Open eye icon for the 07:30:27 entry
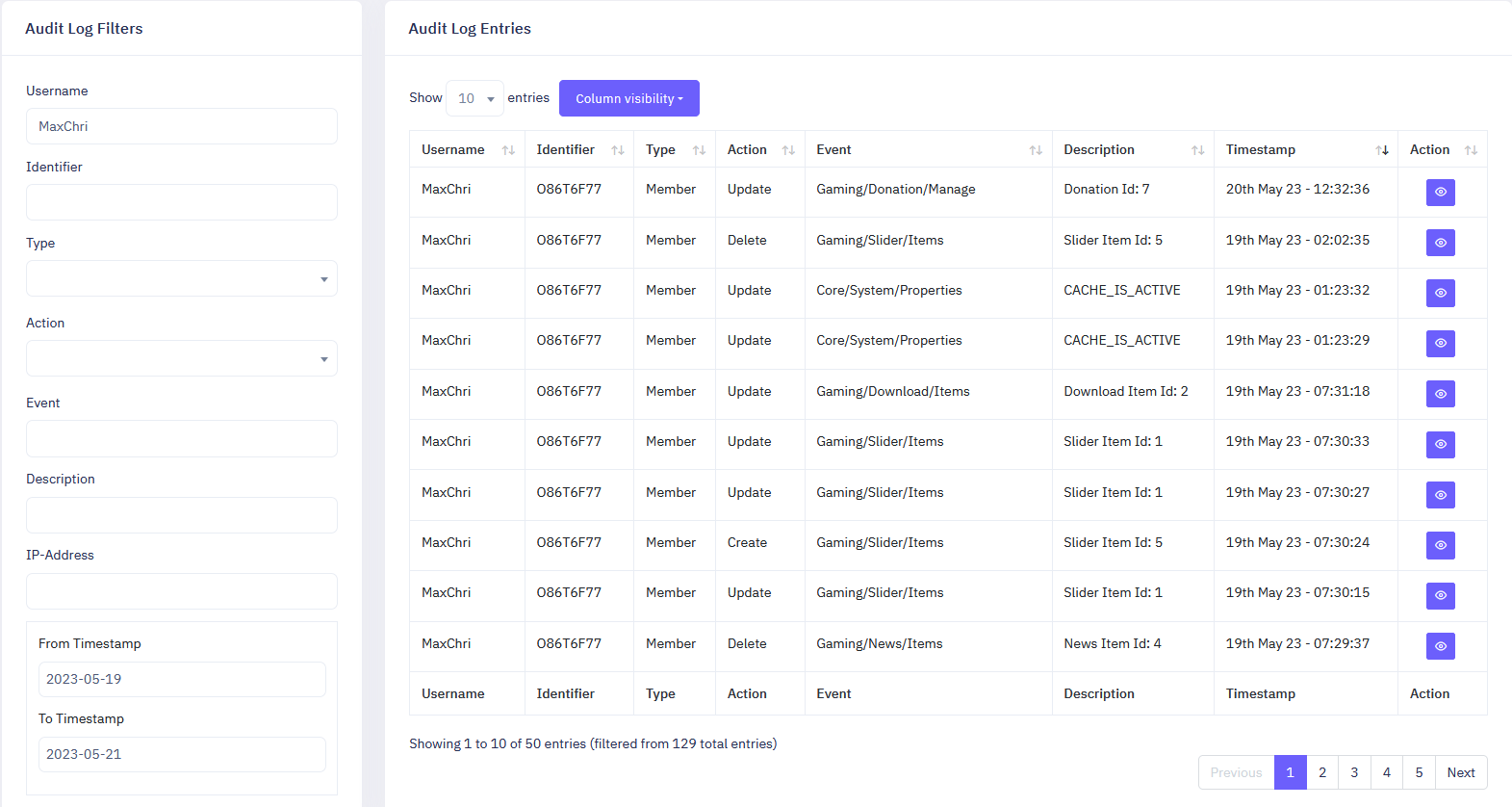This screenshot has height=807, width=1512. pos(1440,495)
